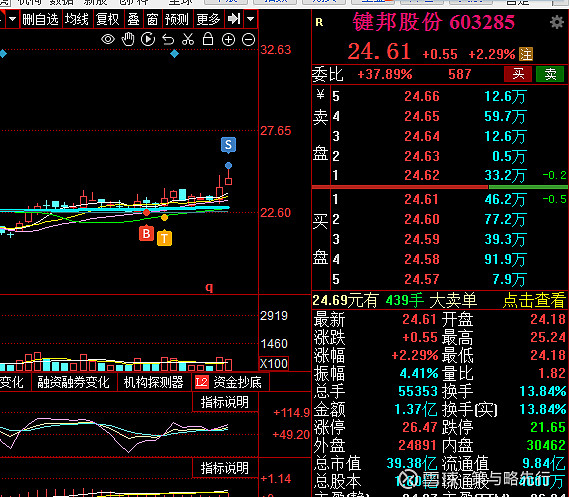Toggle the padlock lock icon
The image size is (569, 497).
point(208,39)
